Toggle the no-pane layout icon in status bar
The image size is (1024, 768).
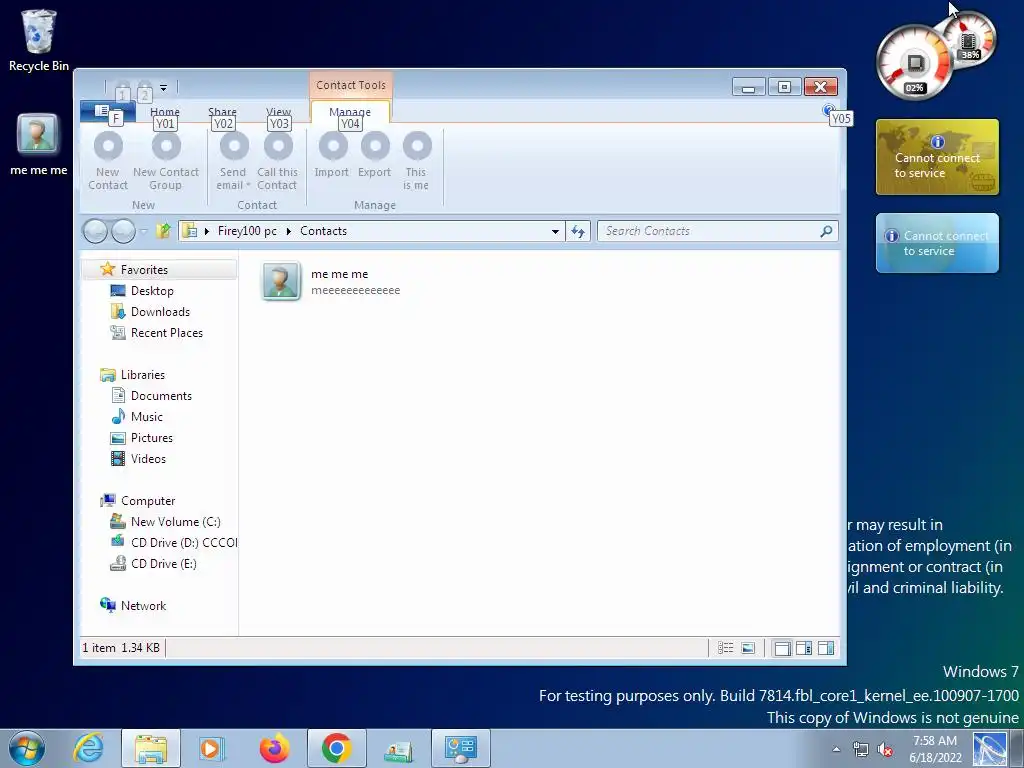click(x=782, y=648)
